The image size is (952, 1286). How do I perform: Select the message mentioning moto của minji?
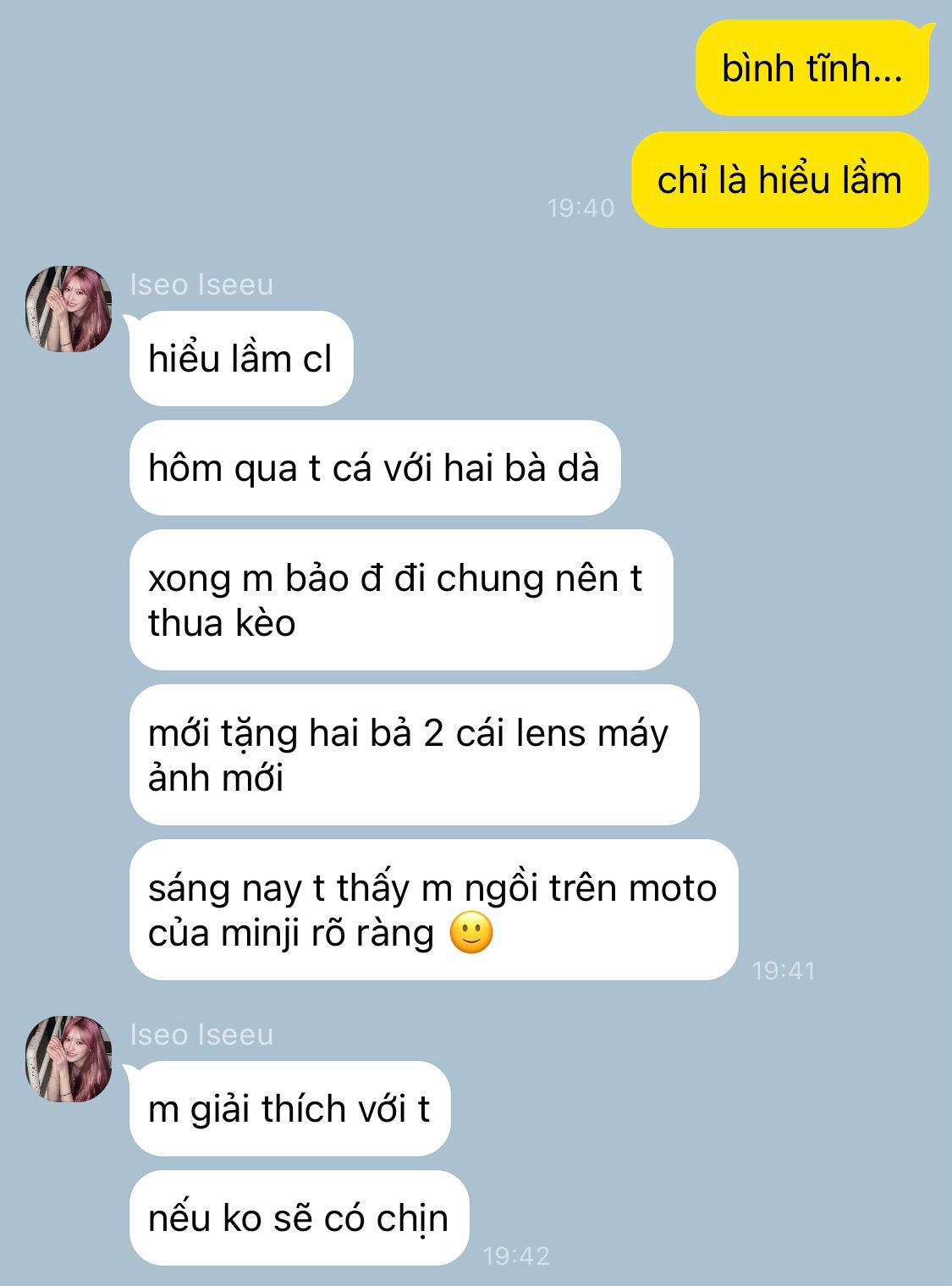point(434,910)
